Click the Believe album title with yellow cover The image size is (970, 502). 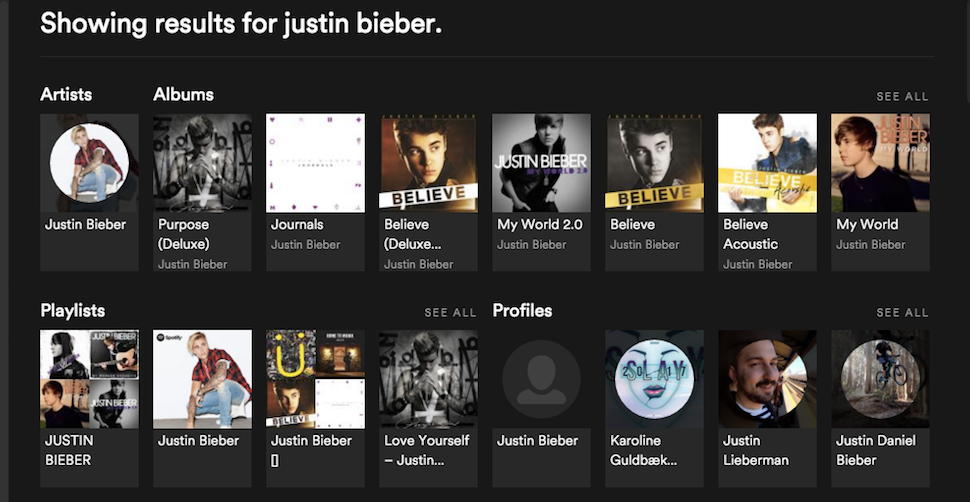coord(632,224)
